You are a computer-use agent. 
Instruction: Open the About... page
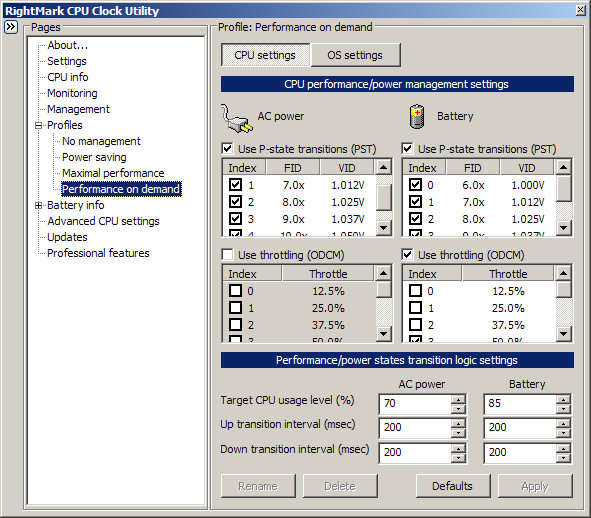(x=67, y=45)
